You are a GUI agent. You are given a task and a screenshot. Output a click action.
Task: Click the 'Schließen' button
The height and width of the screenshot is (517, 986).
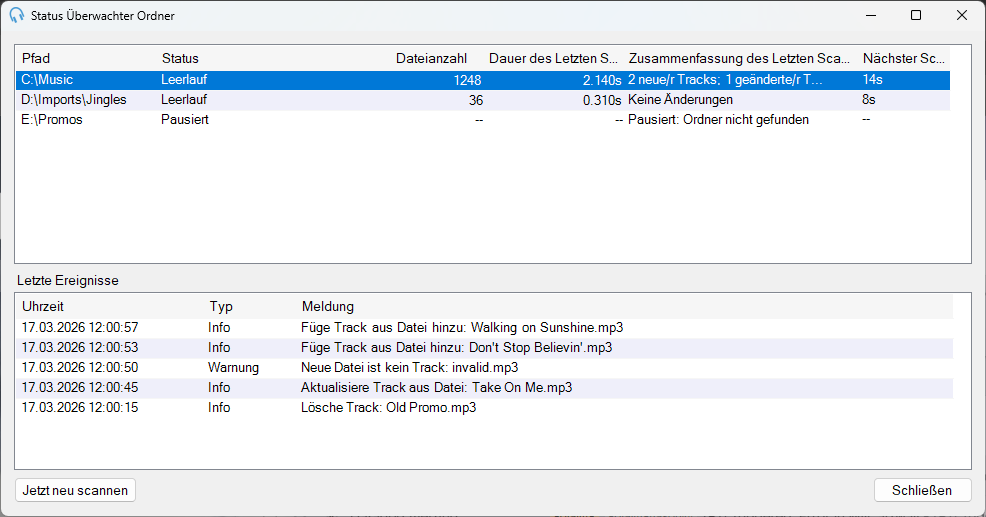pyautogui.click(x=922, y=490)
